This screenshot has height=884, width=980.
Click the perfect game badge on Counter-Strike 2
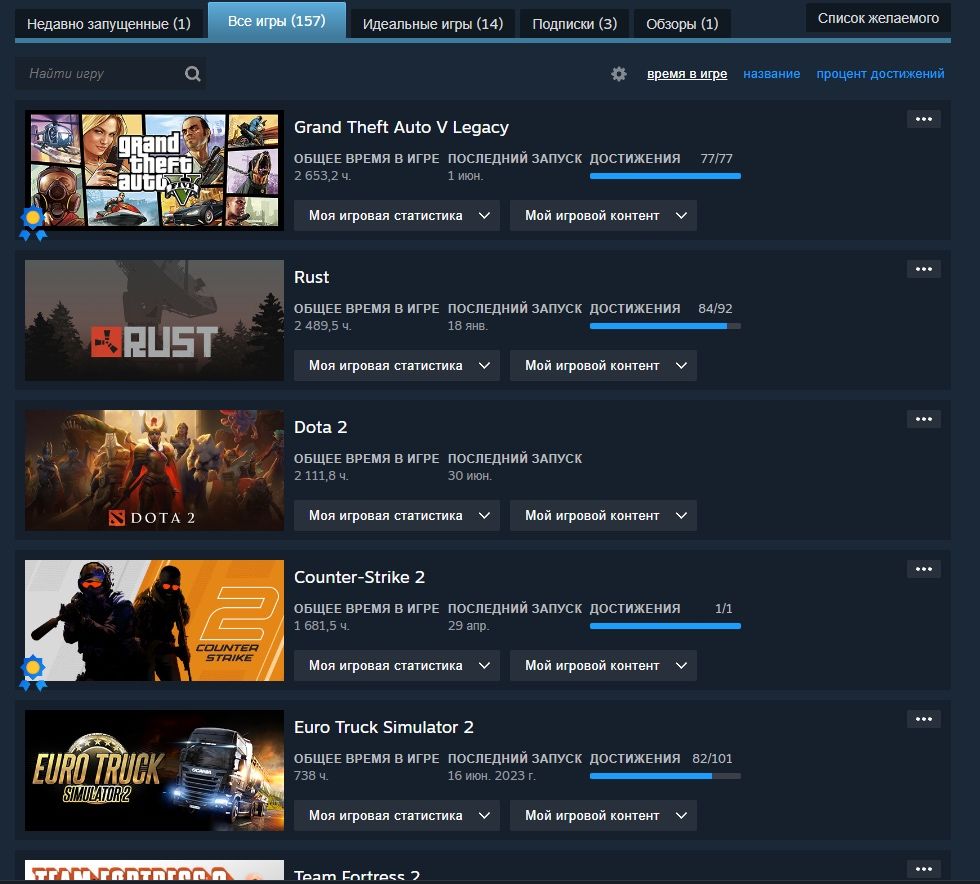coord(33,673)
